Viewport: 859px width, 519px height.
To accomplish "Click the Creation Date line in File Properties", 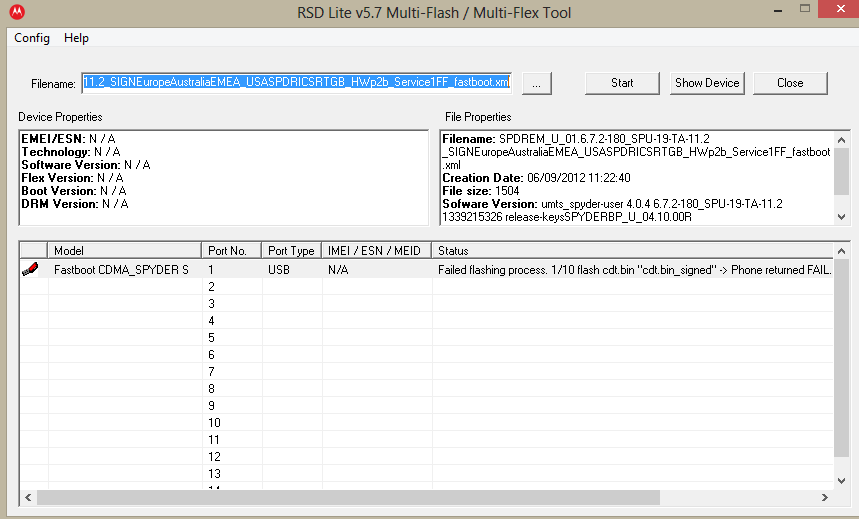I will coord(536,178).
